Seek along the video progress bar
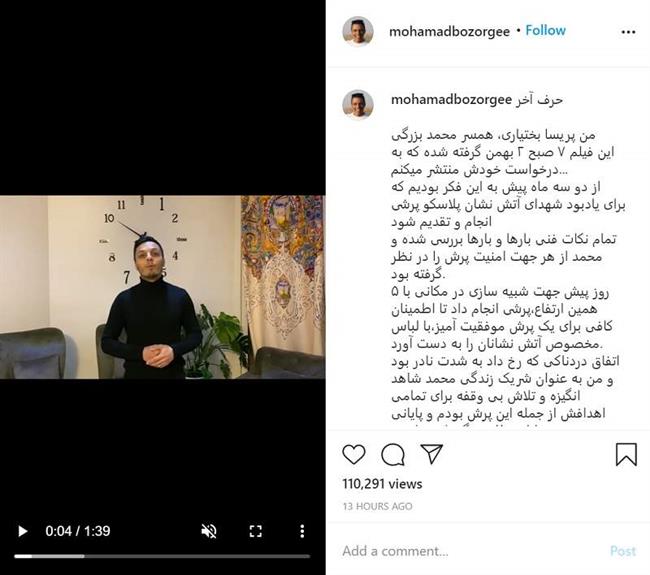Screen dimensions: 650x575 coord(162,556)
